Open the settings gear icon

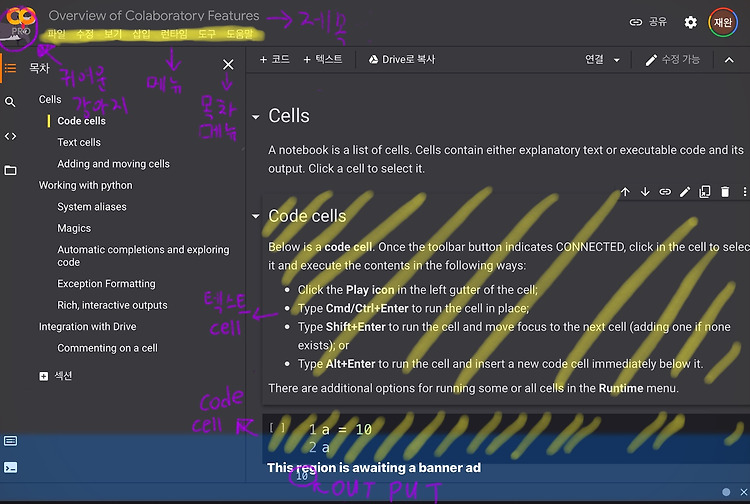coord(690,22)
